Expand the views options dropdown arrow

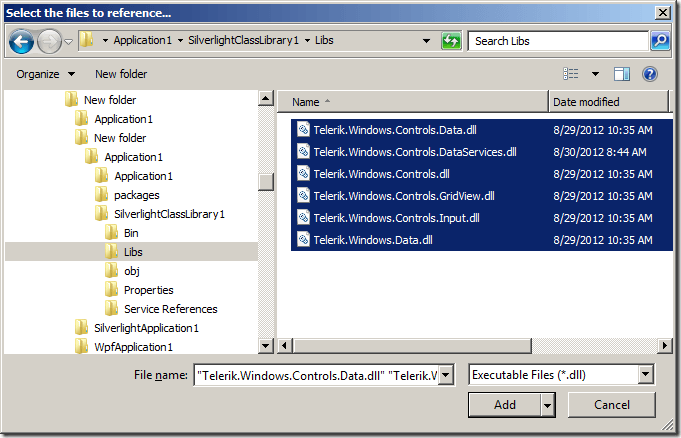(596, 74)
